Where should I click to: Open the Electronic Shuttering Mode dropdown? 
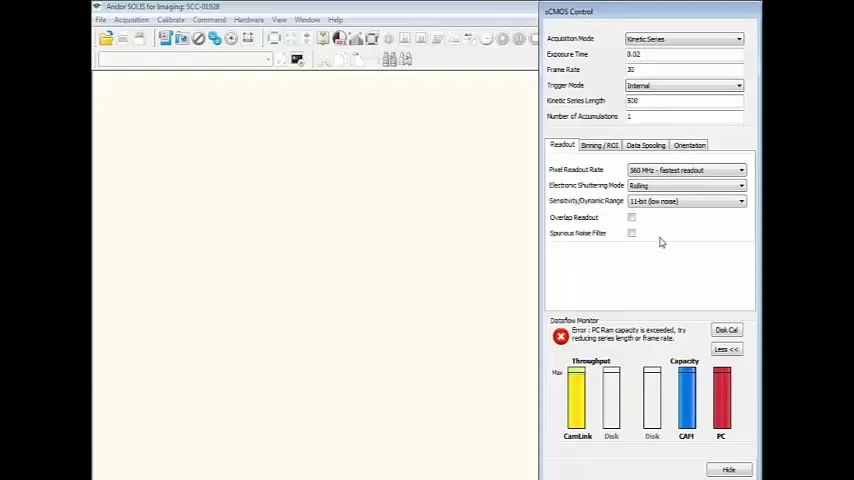click(x=687, y=186)
